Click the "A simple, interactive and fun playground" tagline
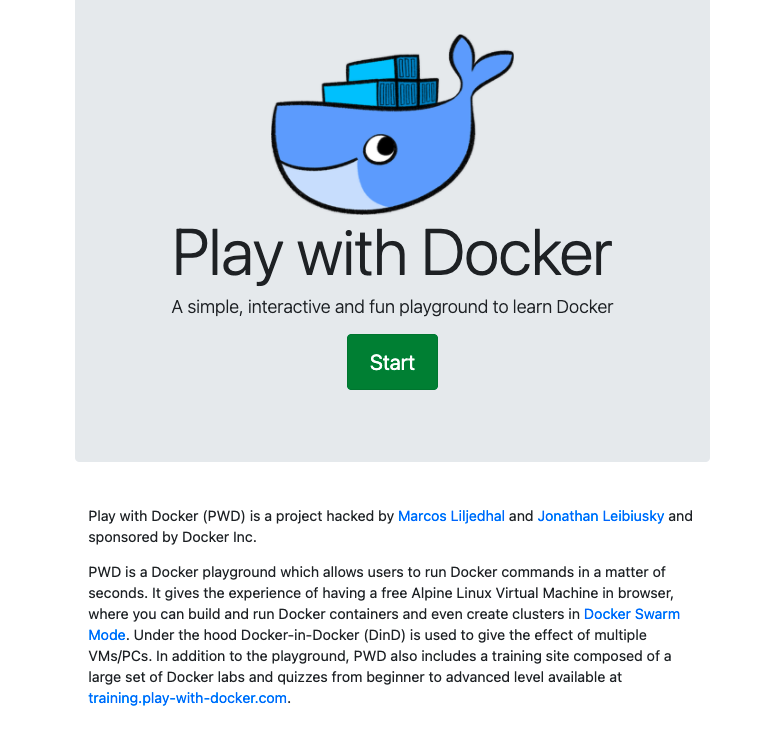The image size is (778, 729). tap(392, 307)
